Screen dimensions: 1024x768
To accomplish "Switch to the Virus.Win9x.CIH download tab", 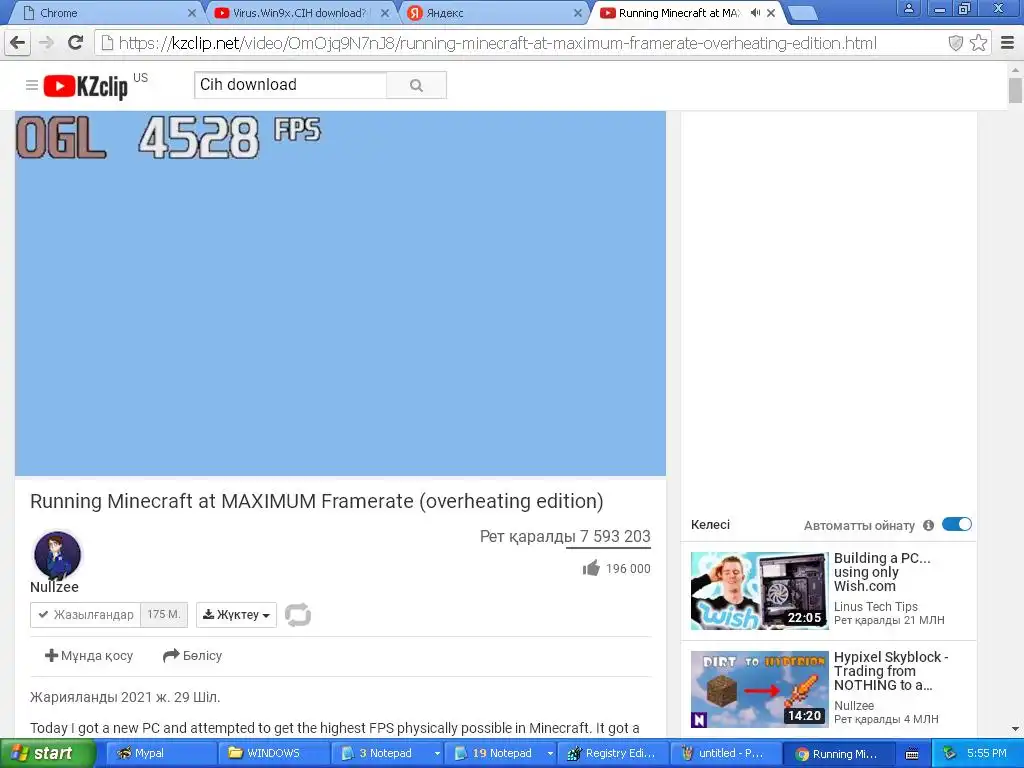I will (x=300, y=12).
